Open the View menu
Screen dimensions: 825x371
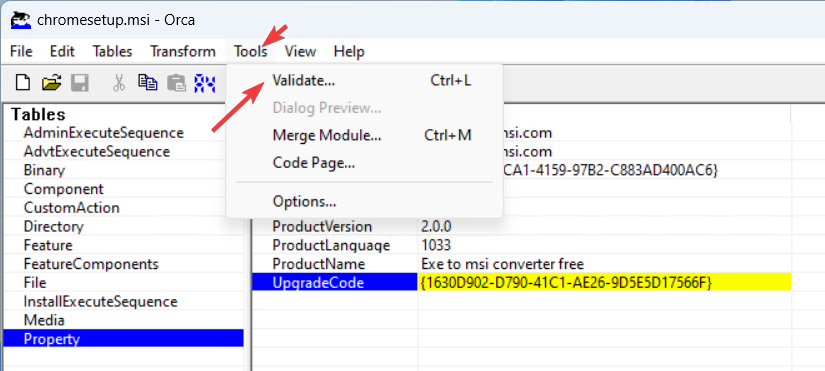coord(300,52)
